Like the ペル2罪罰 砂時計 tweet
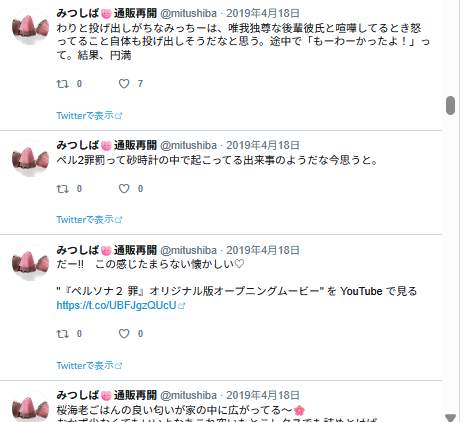Image resolution: width=474 pixels, height=422 pixels. point(124,189)
